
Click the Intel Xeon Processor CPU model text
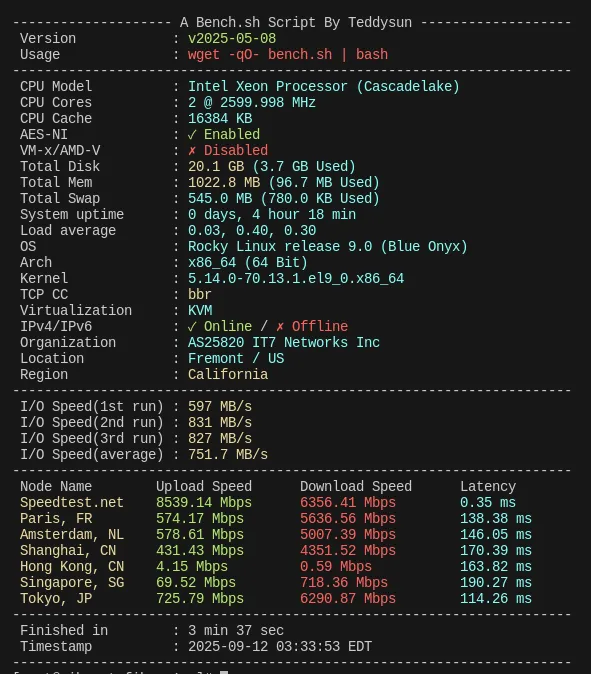point(324,86)
